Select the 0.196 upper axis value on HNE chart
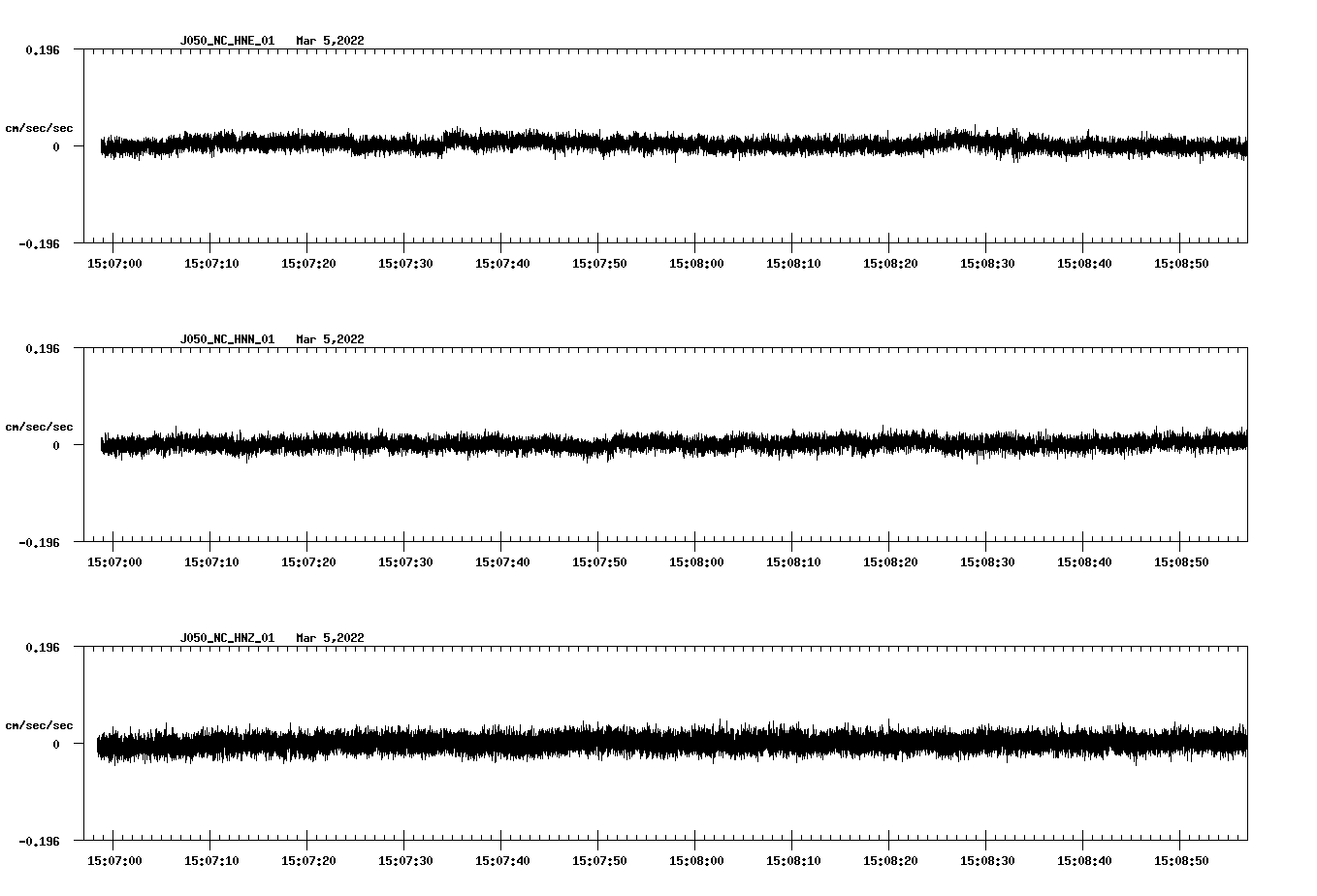Viewport: 1317px width, 896px height. [42, 50]
